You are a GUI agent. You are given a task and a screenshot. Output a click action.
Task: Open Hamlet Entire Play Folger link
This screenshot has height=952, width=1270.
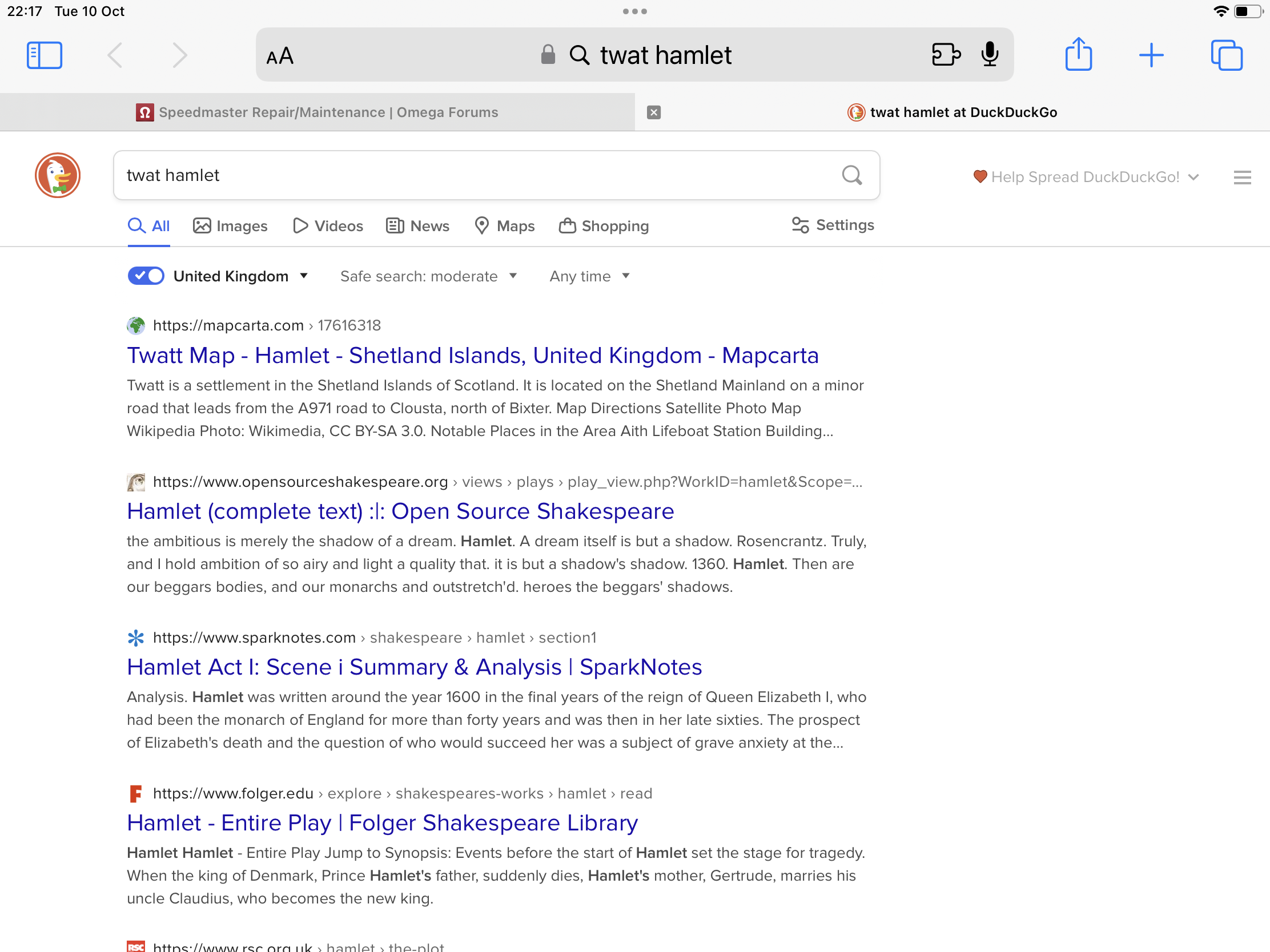(382, 822)
